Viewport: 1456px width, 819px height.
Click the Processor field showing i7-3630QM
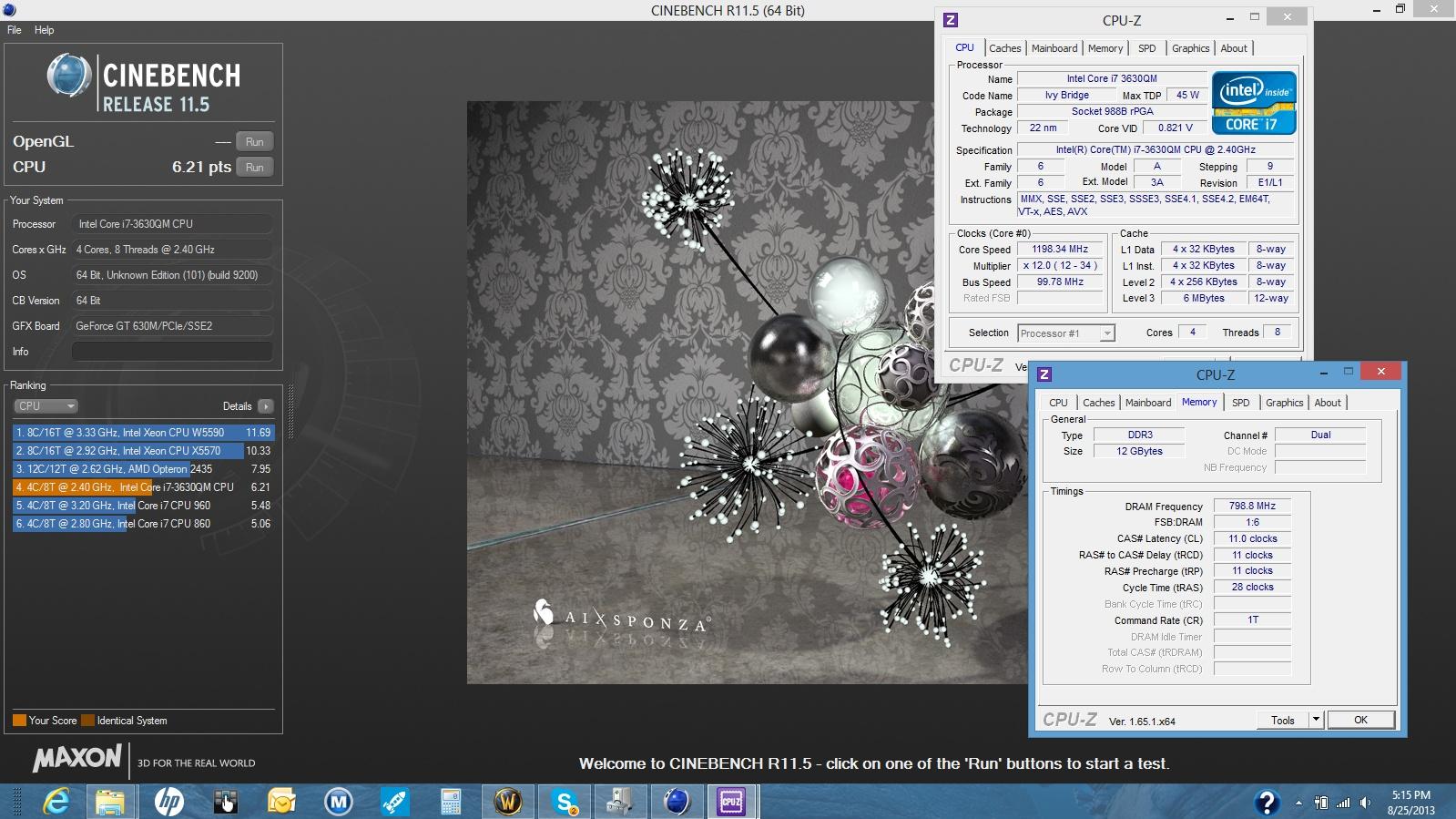pyautogui.click(x=172, y=224)
